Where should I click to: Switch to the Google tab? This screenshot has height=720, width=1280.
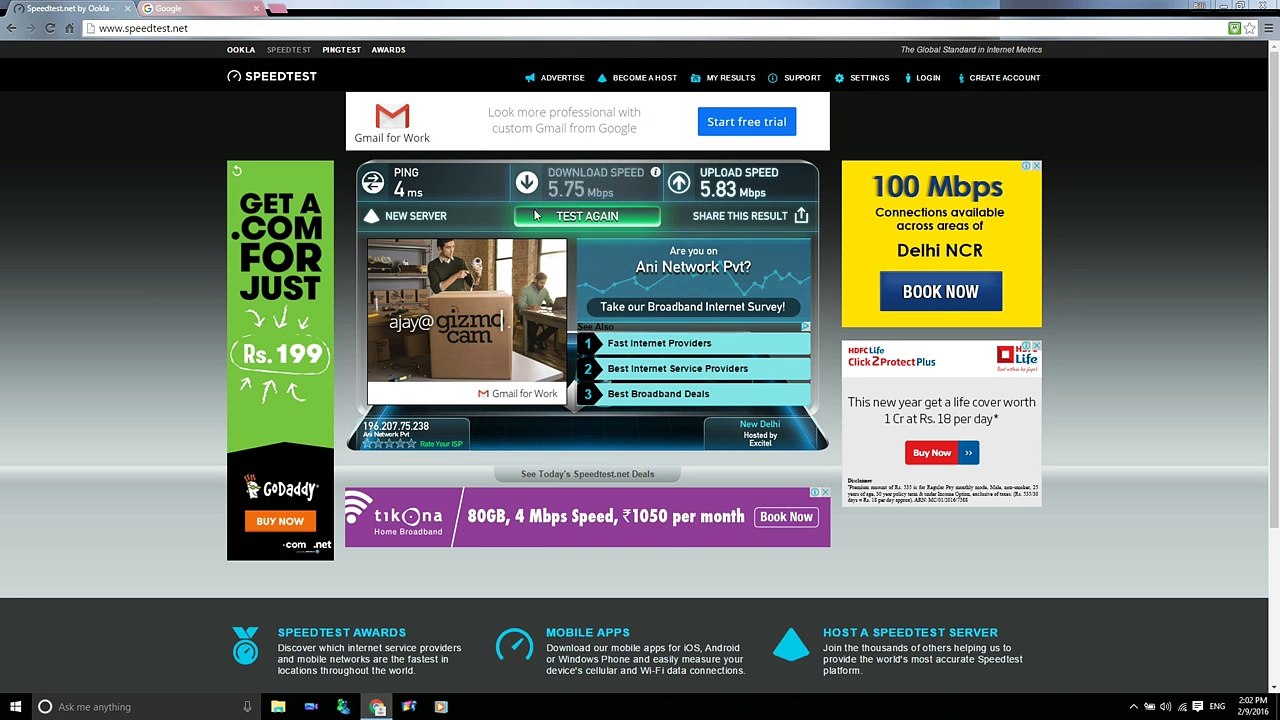coord(200,8)
